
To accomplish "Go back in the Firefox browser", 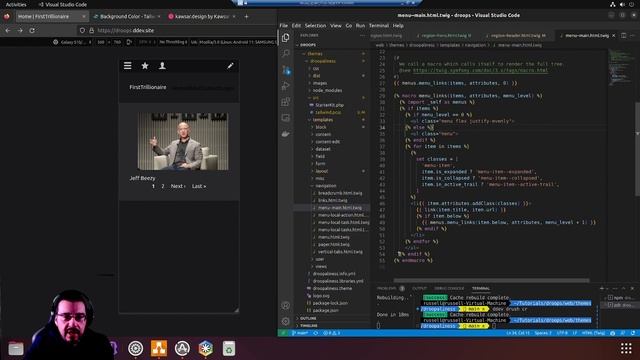I will pos(8,30).
